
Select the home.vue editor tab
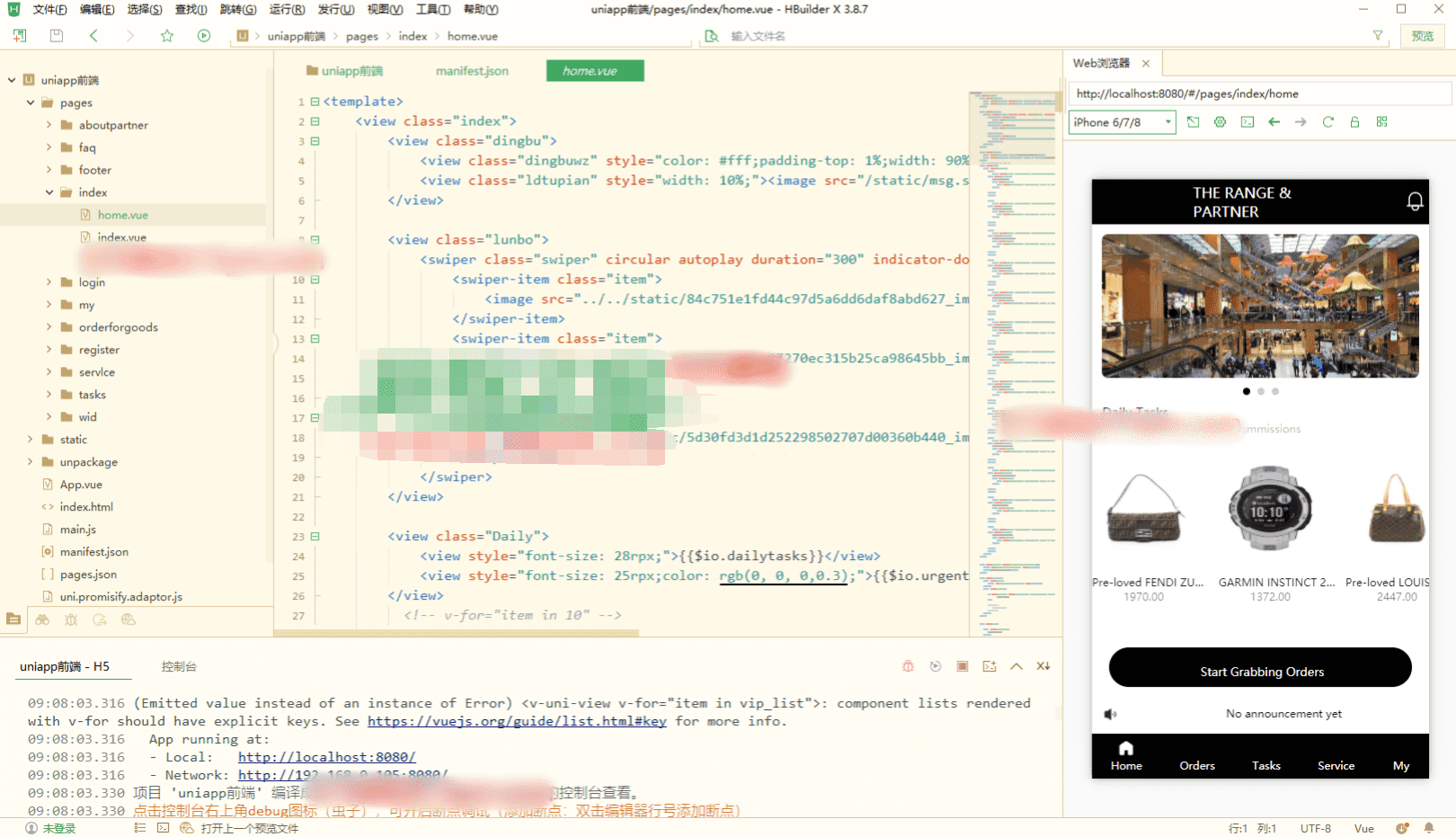click(x=595, y=71)
